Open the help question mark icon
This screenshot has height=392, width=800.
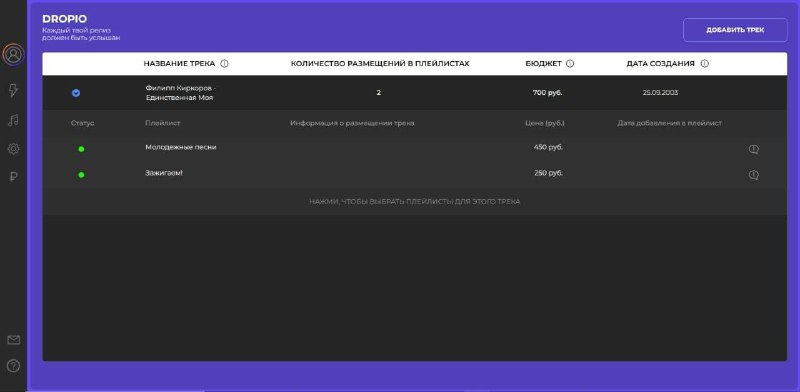(14, 366)
